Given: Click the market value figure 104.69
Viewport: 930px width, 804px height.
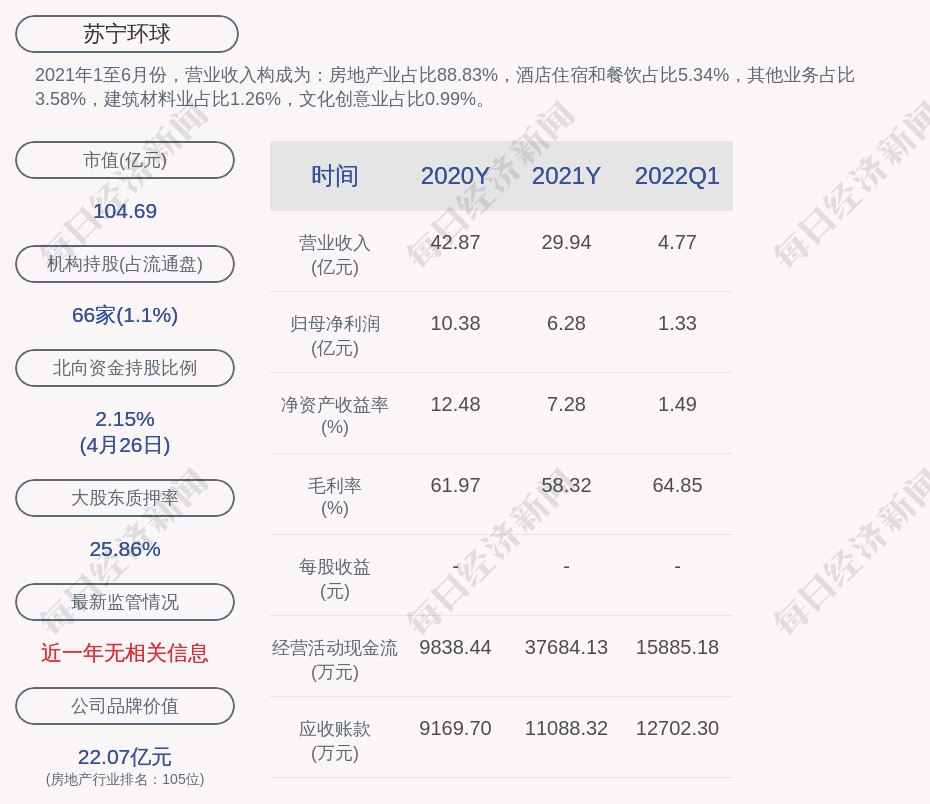Looking at the screenshot, I should (125, 211).
